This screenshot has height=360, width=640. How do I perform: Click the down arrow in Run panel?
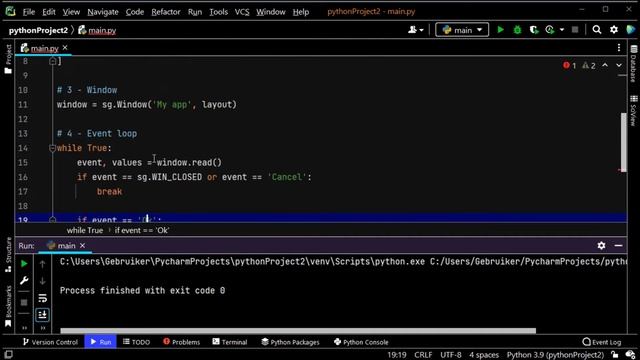pos(42,281)
